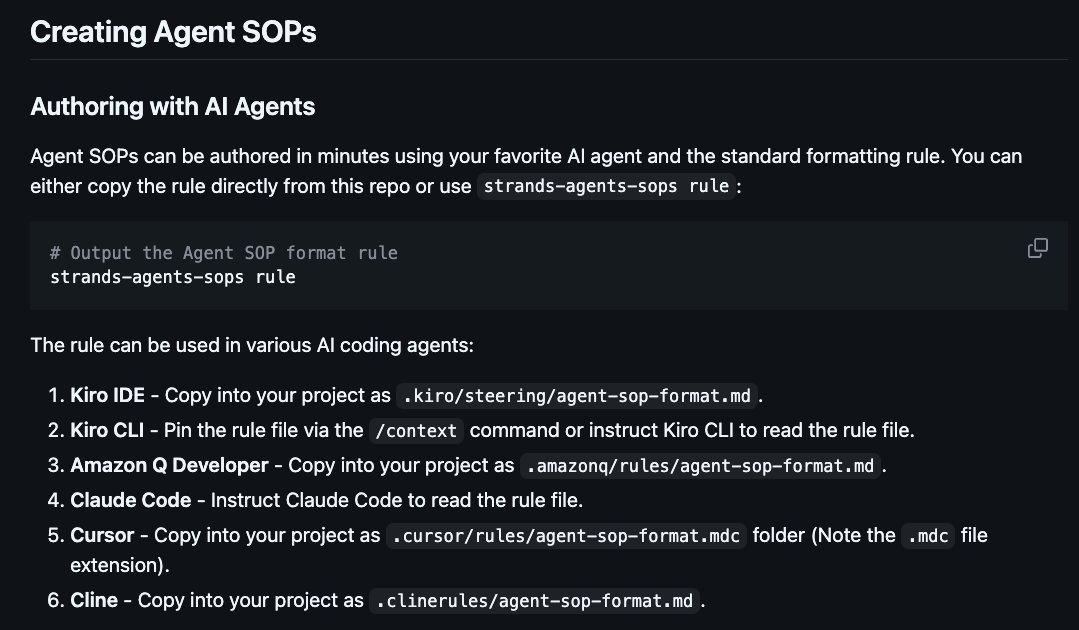Click the .clinerules/agent-sop-format.md path
This screenshot has height=630, width=1079.
[535, 601]
